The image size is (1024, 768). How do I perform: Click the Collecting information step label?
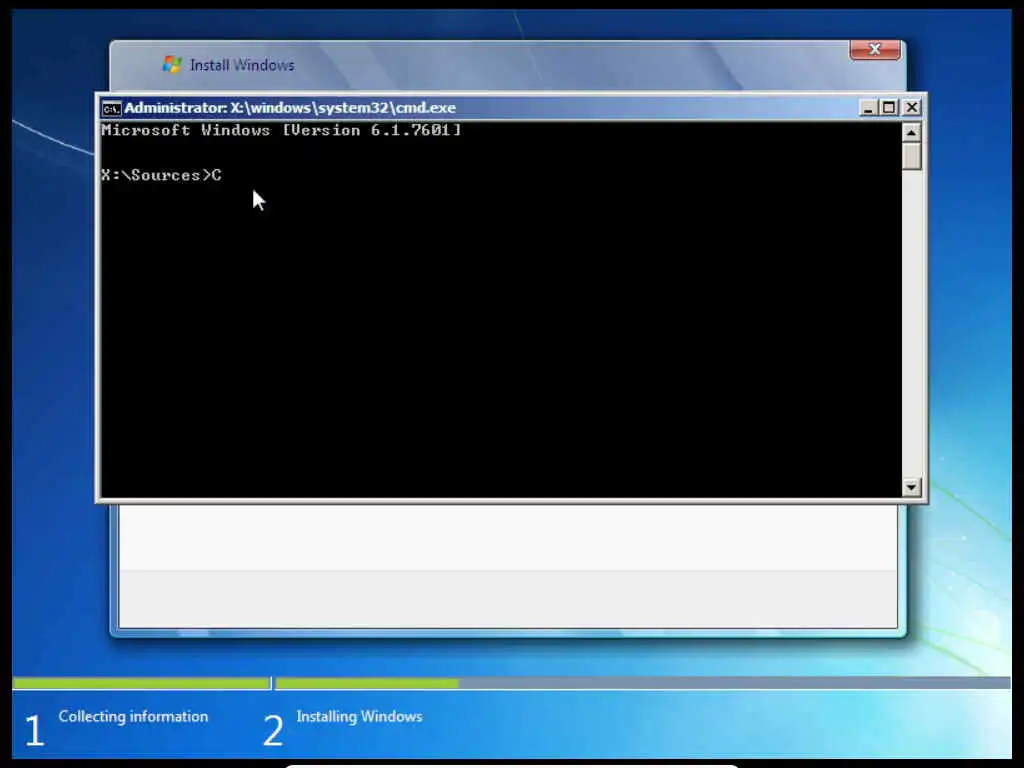pyautogui.click(x=133, y=716)
